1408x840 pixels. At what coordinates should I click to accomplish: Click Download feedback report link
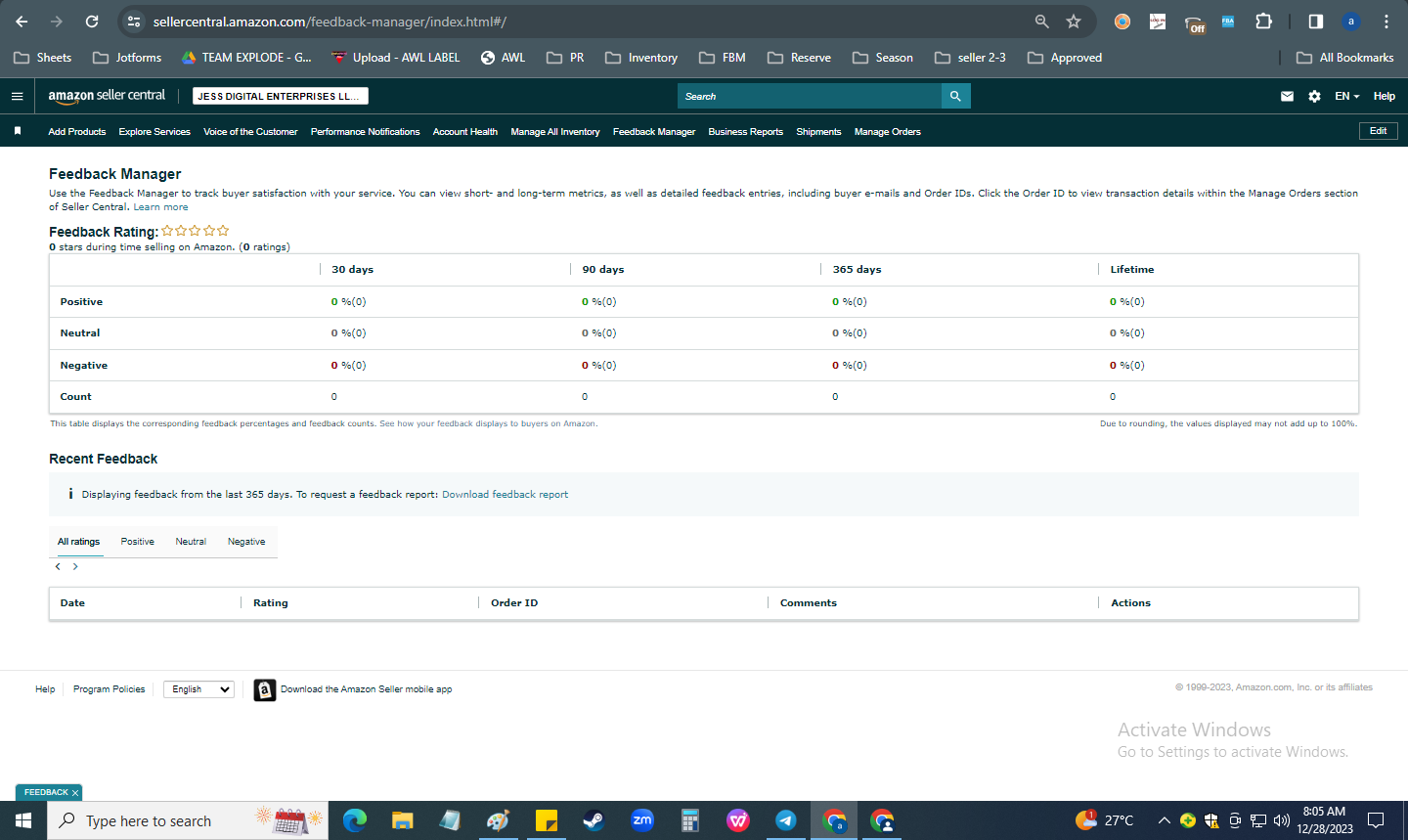(x=505, y=495)
